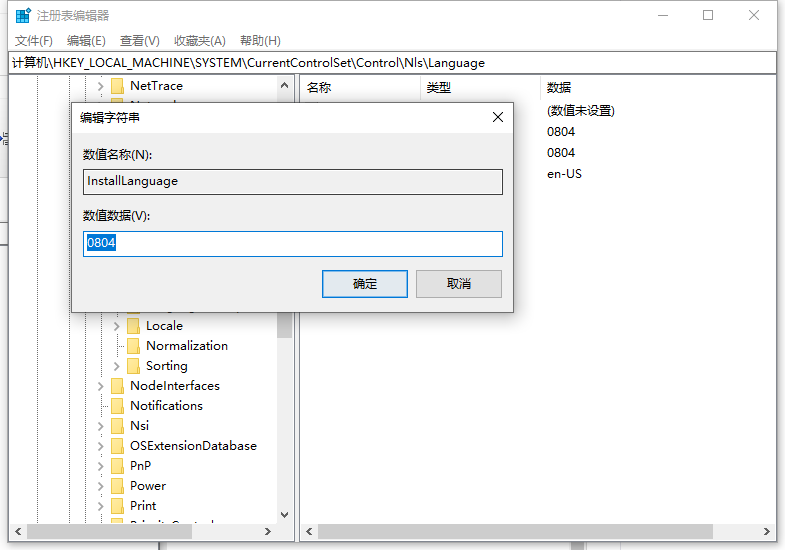
Task: Click the Normalization folder icon
Action: [x=133, y=346]
